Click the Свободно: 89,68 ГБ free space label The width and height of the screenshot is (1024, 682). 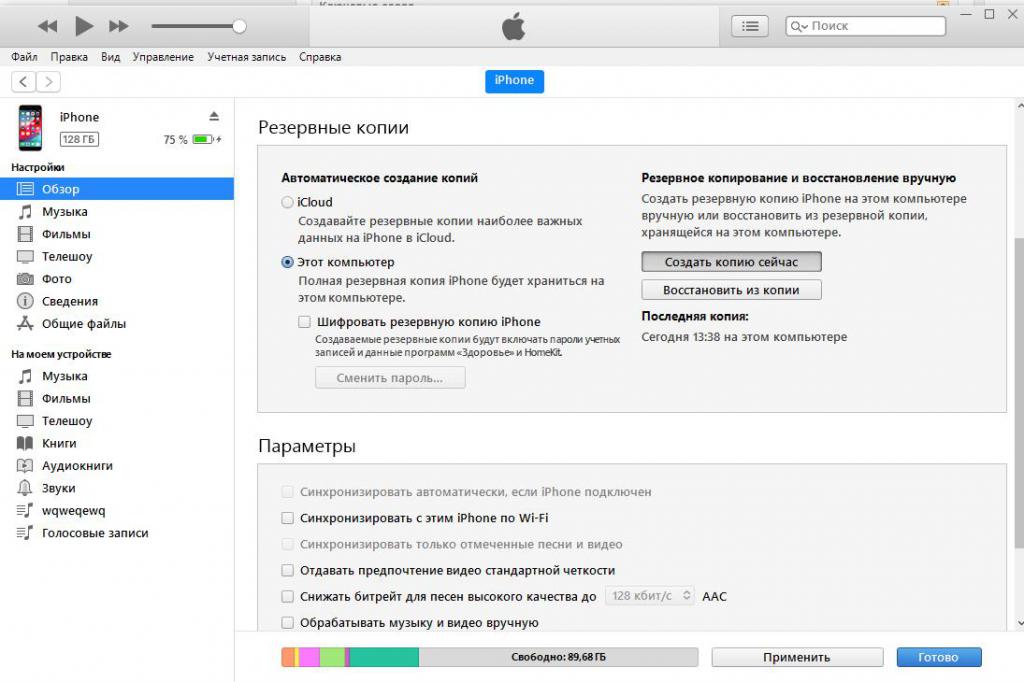558,657
